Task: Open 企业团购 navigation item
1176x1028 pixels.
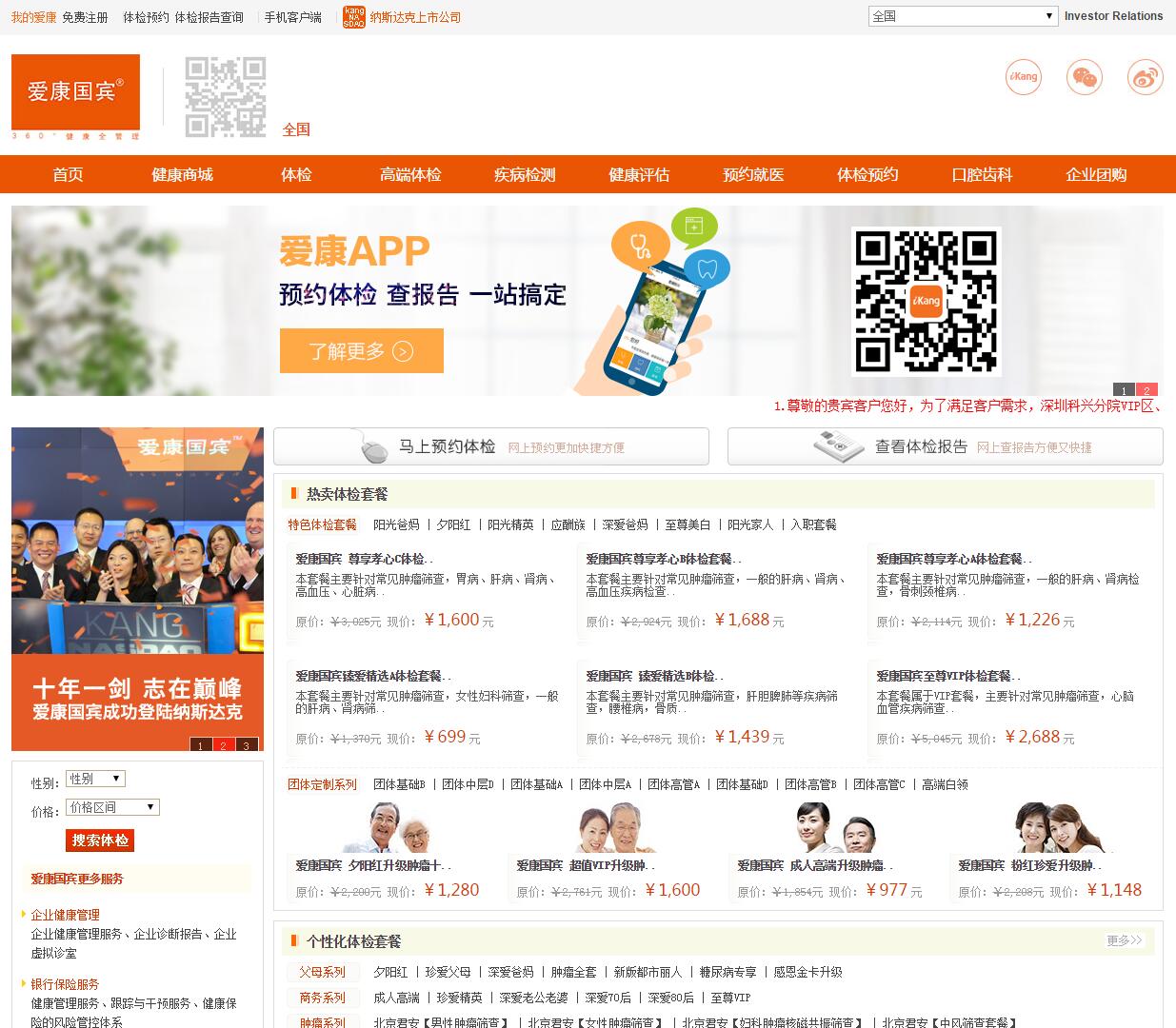Action: pos(1096,174)
